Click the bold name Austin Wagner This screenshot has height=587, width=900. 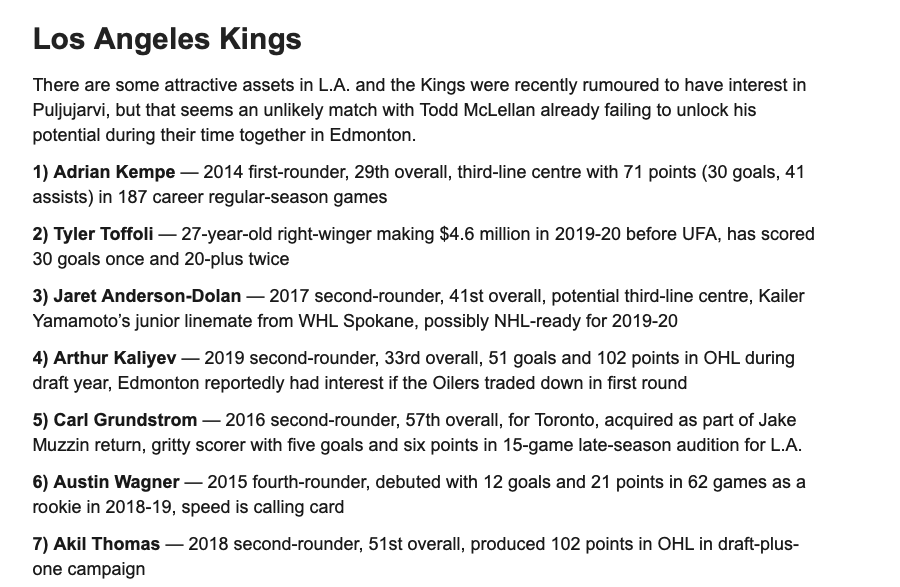click(117, 482)
